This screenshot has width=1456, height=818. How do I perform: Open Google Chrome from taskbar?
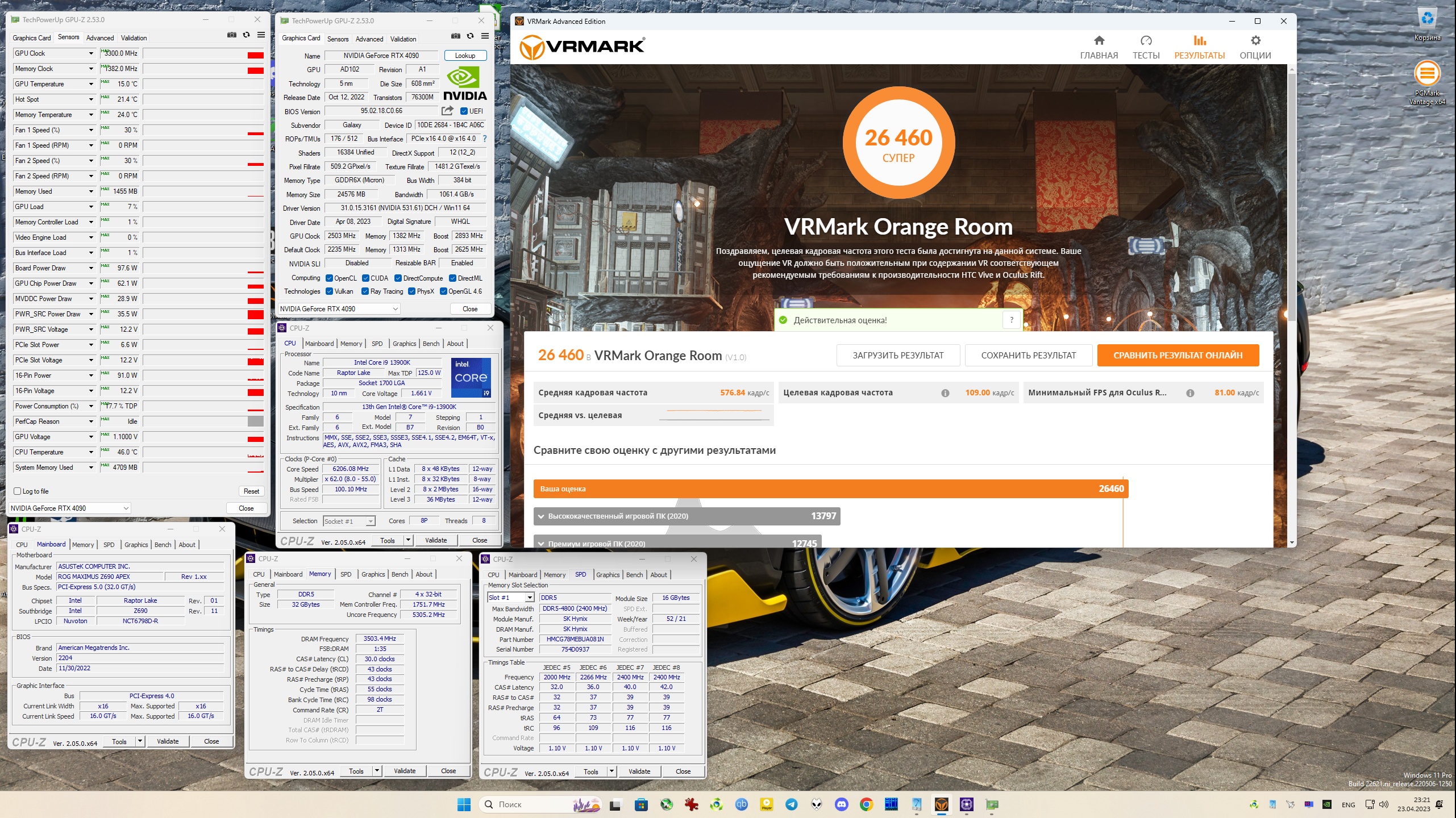tap(867, 804)
